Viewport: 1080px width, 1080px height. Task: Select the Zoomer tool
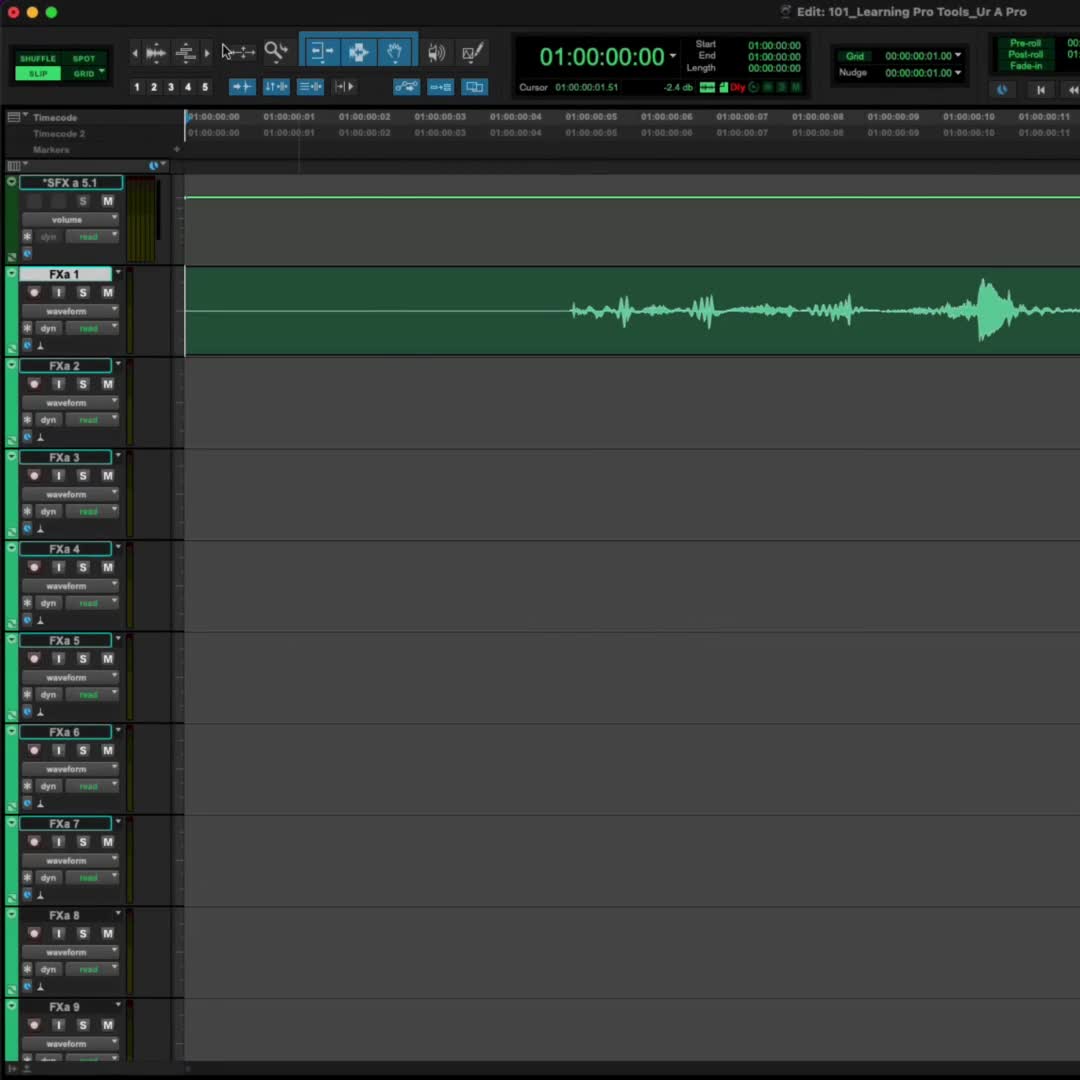pos(276,52)
